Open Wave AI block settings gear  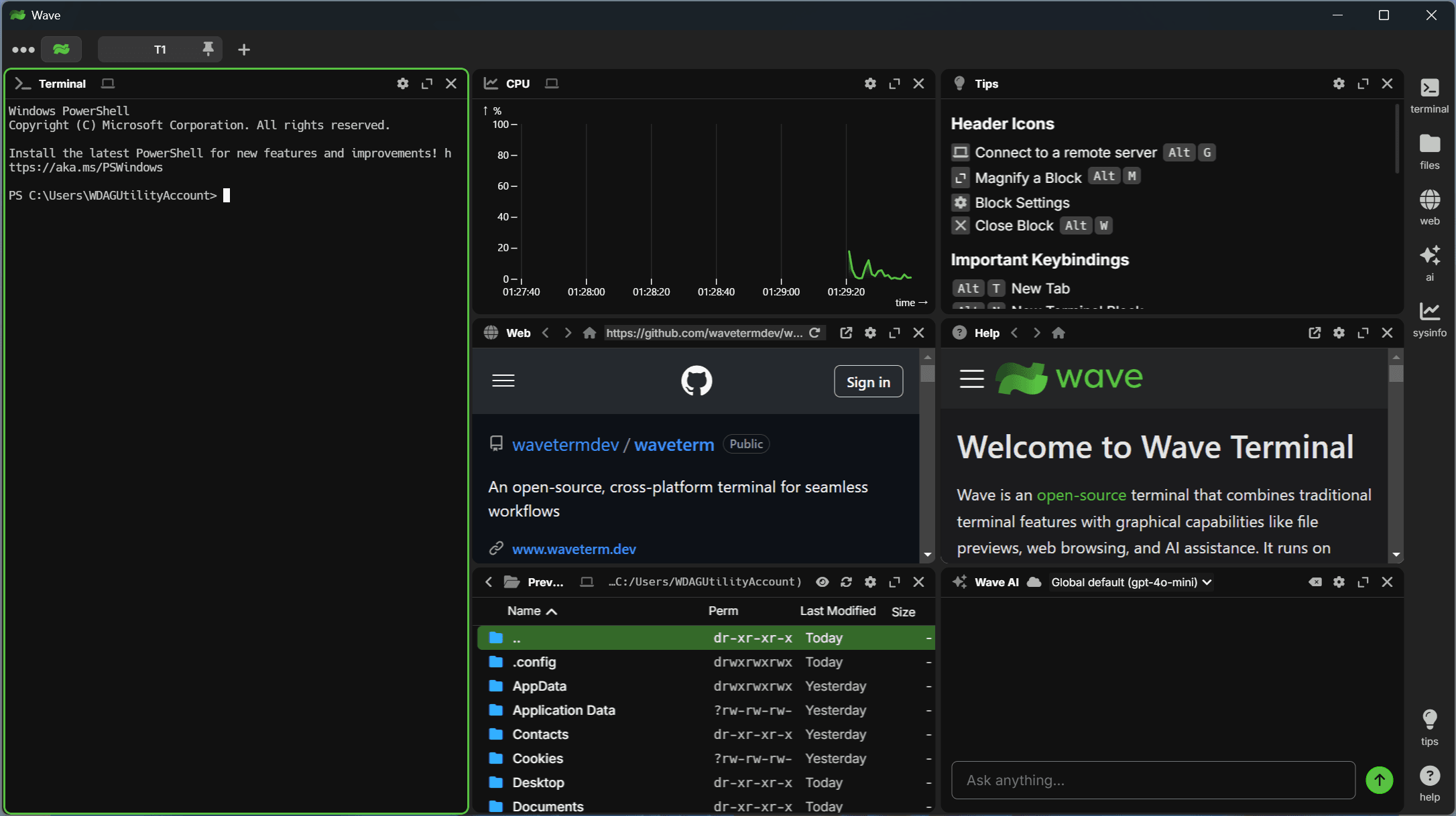pyautogui.click(x=1339, y=582)
